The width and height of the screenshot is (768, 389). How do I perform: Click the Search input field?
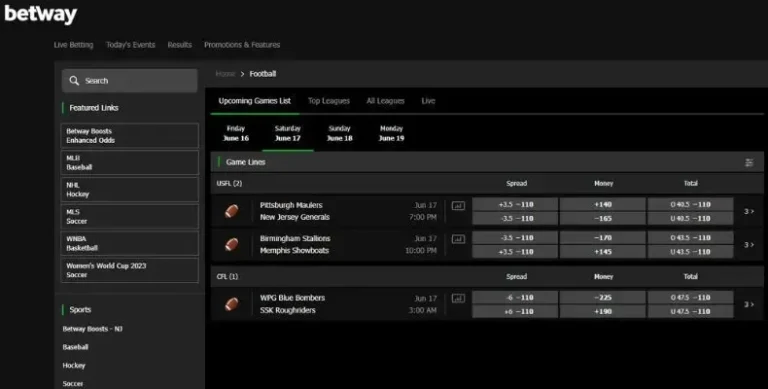point(130,80)
